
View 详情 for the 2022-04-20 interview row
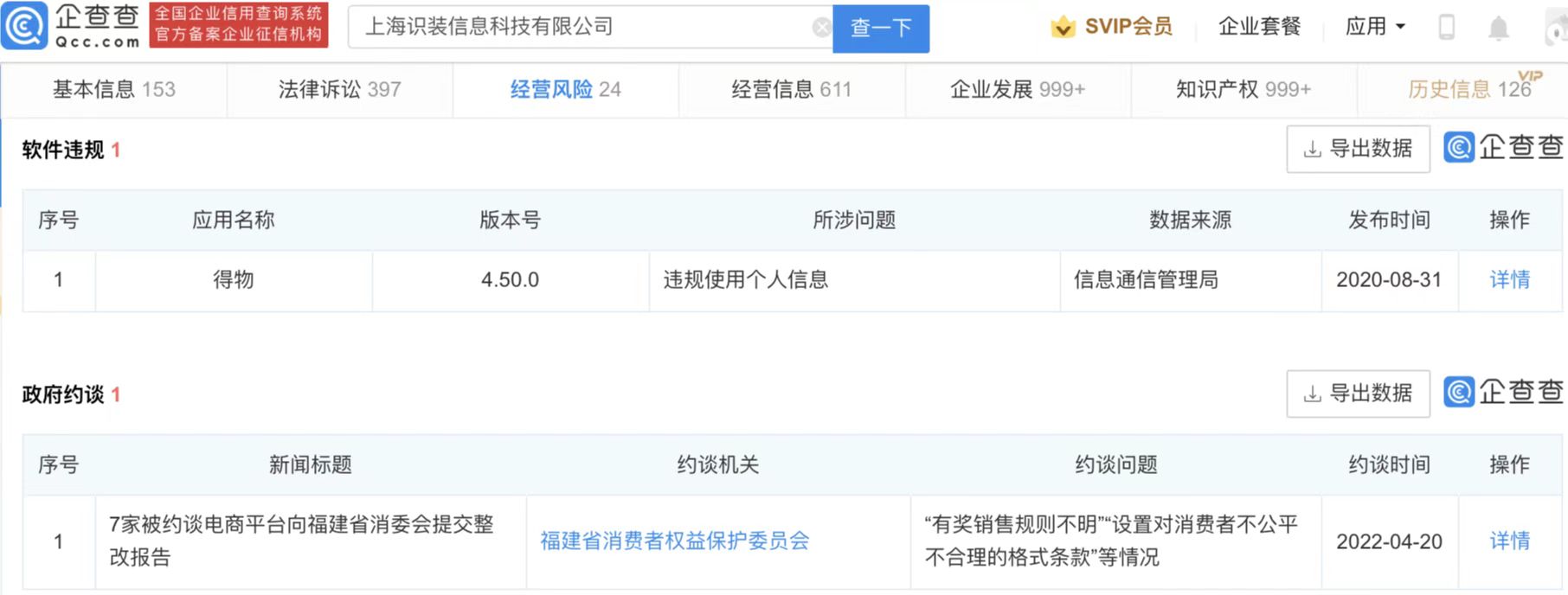pyautogui.click(x=1510, y=541)
